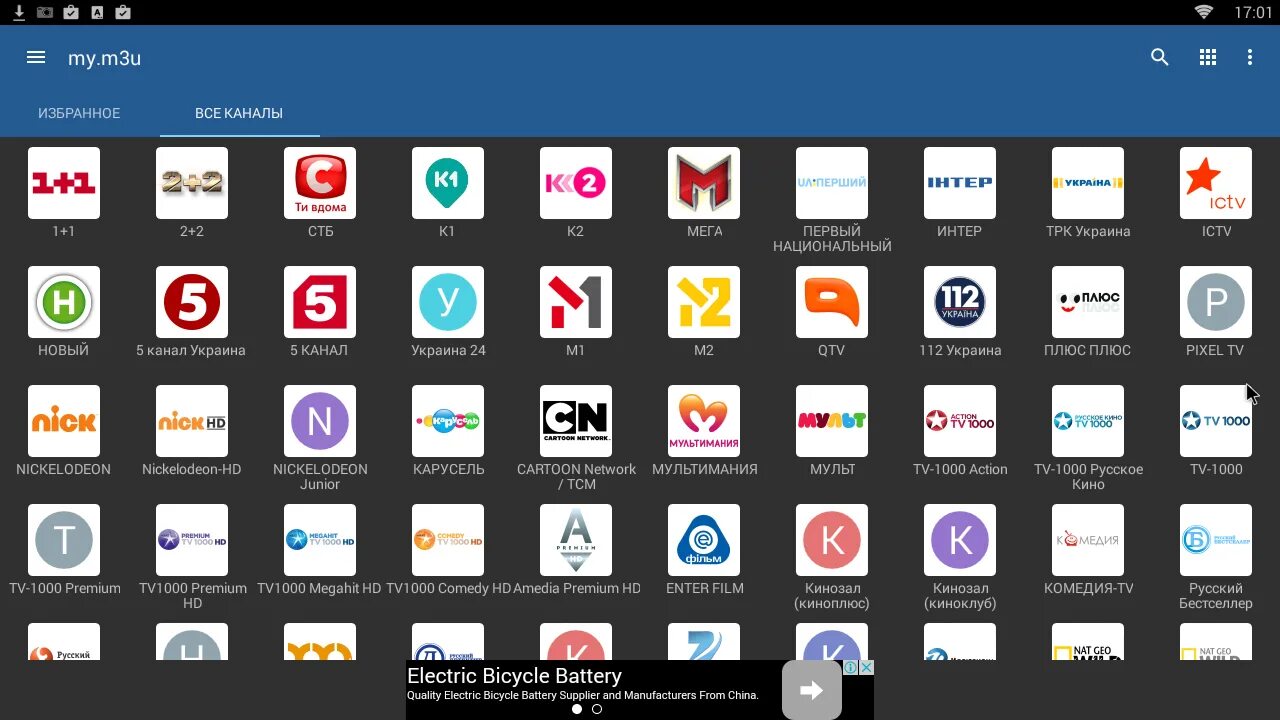The height and width of the screenshot is (720, 1280).
Task: Launch the СТБ channel
Action: click(320, 183)
